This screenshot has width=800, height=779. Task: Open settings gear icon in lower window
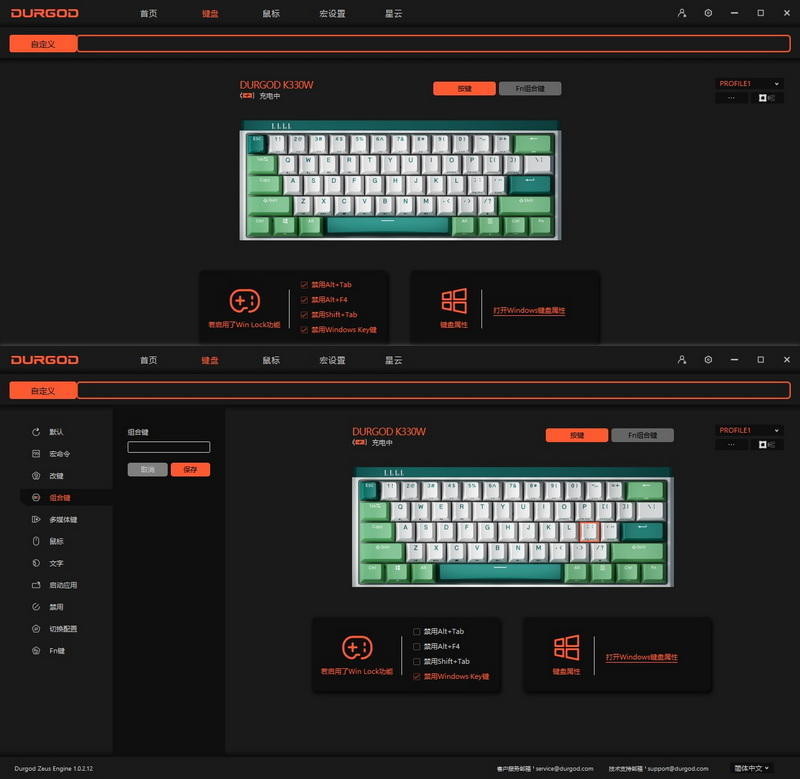(708, 360)
